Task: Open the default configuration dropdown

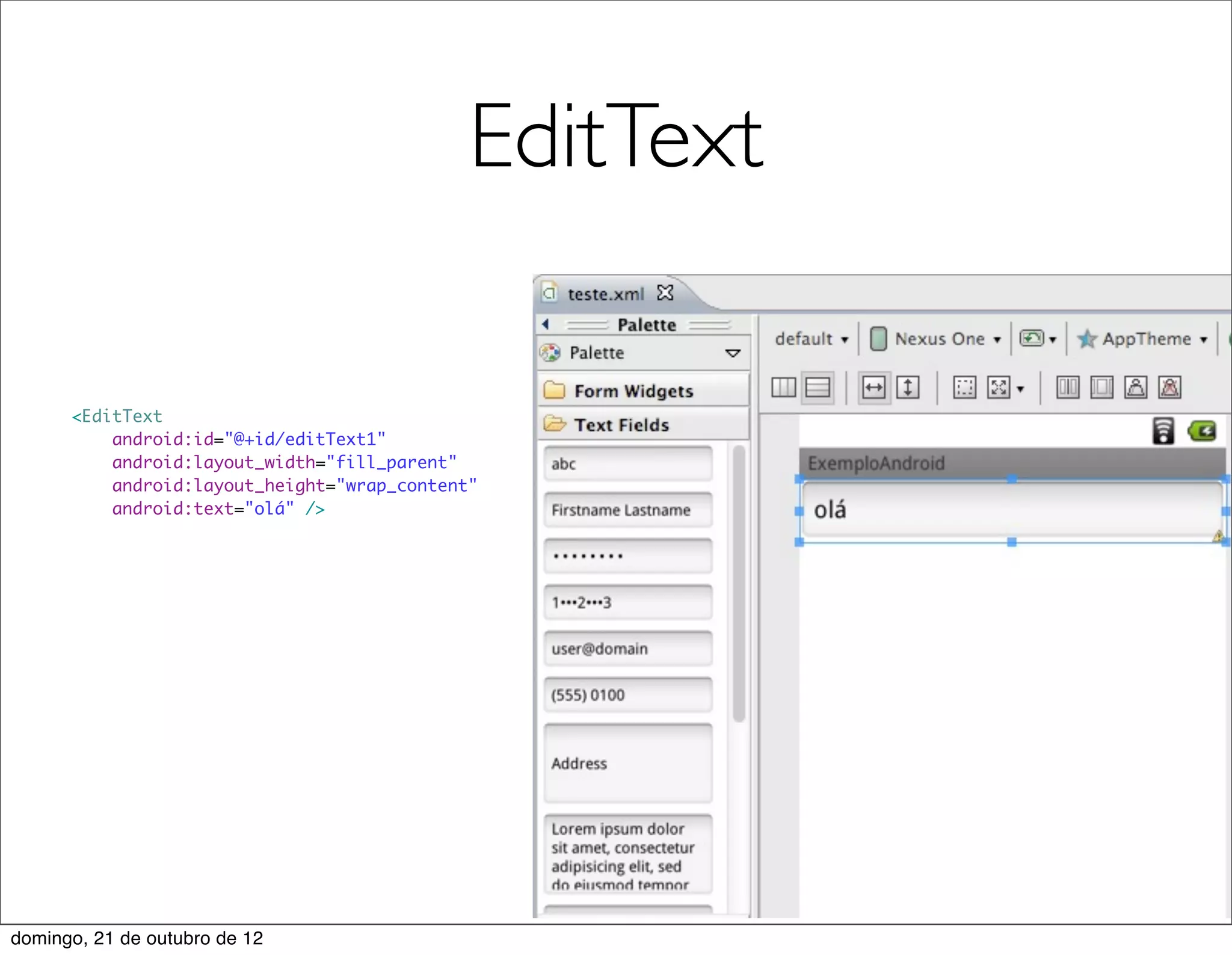Action: pyautogui.click(x=812, y=339)
